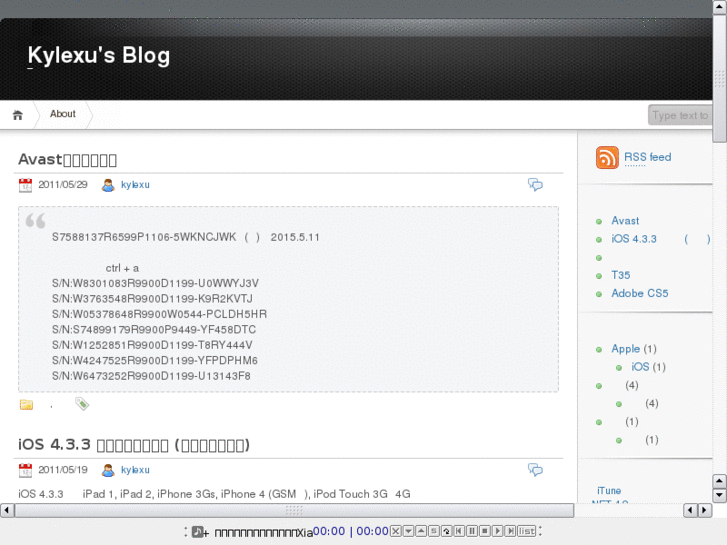Toggle the player repeat button
This screenshot has width=727, height=545.
coord(446,531)
